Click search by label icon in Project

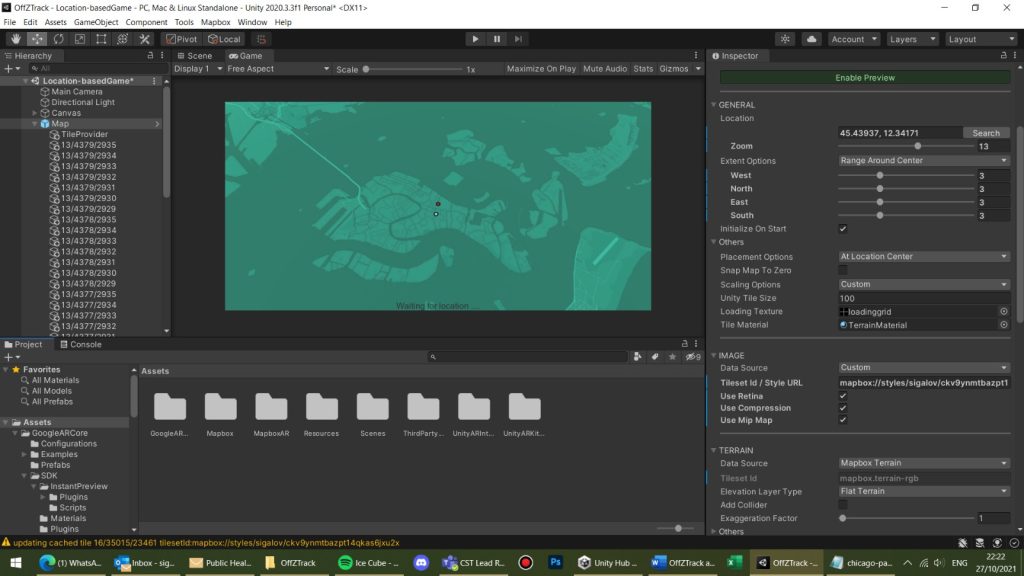pyautogui.click(x=655, y=357)
